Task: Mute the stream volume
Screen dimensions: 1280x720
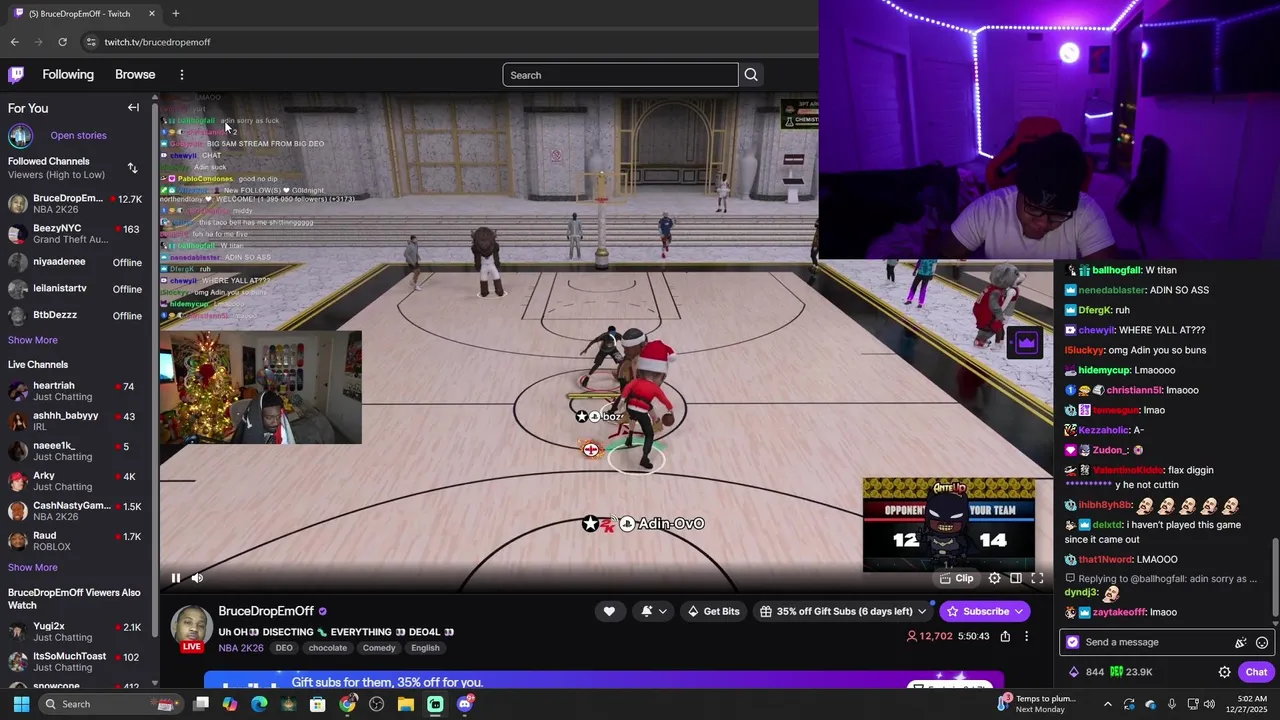Action: [x=197, y=577]
